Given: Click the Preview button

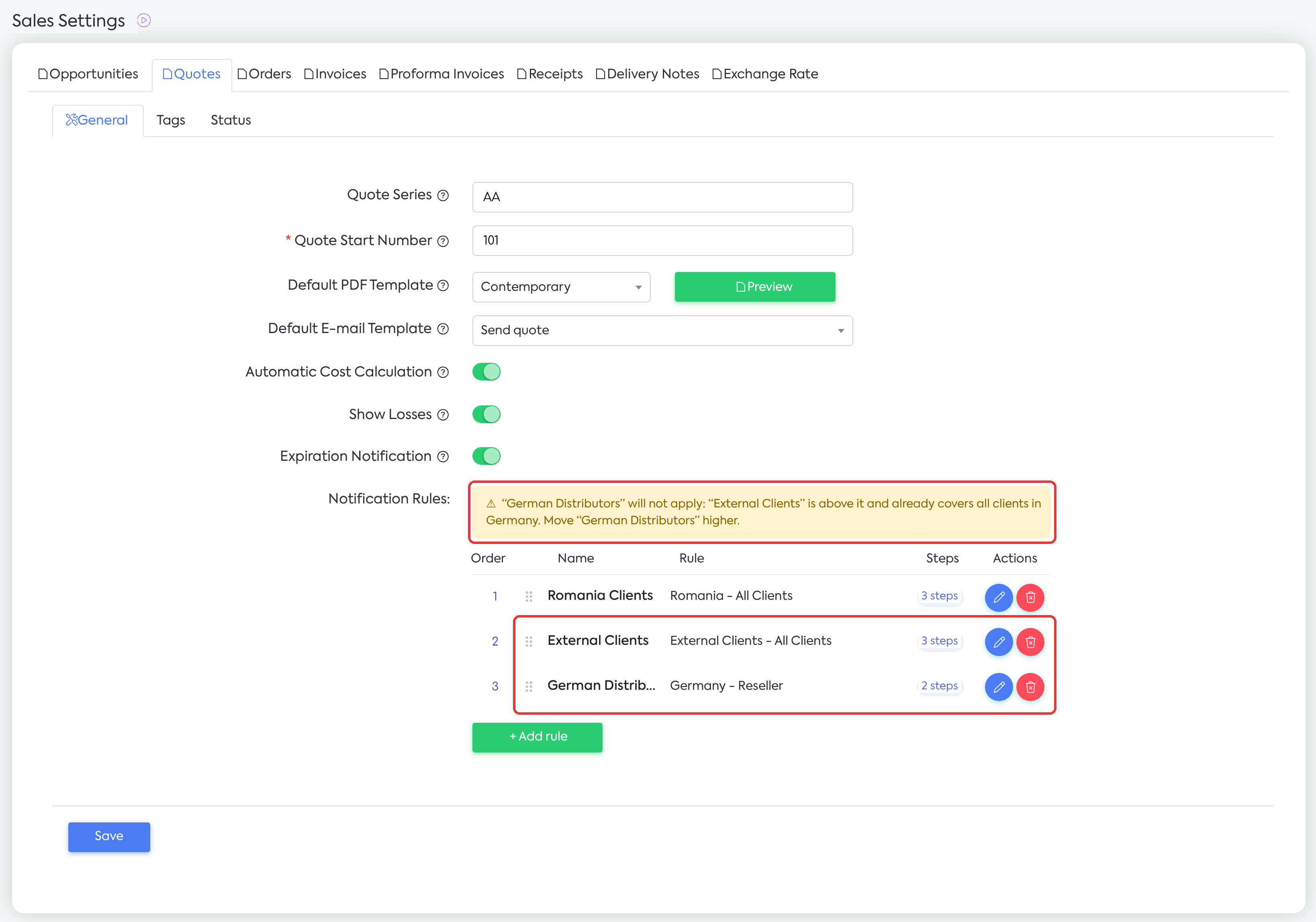Looking at the screenshot, I should (755, 287).
